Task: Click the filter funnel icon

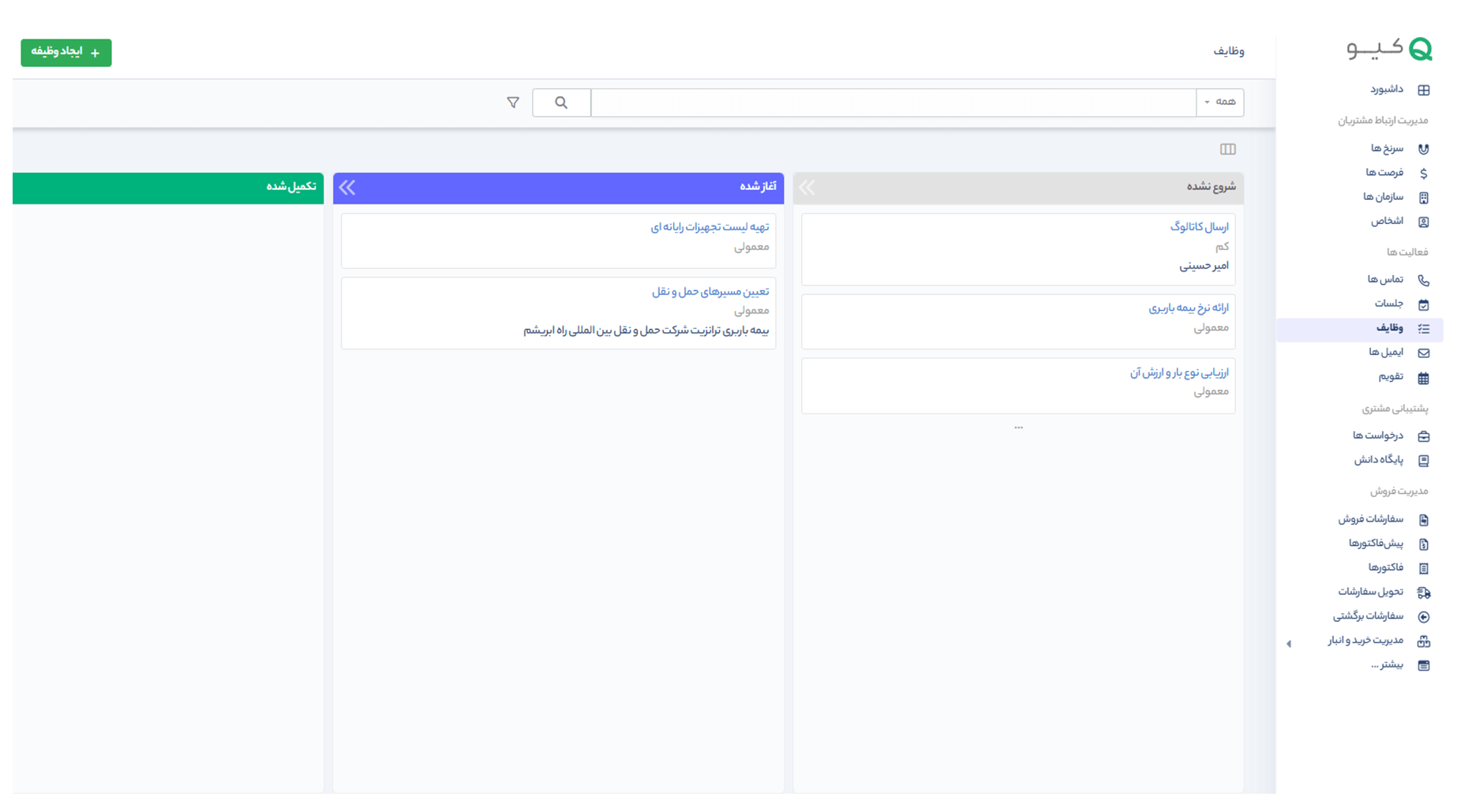Action: click(x=513, y=103)
